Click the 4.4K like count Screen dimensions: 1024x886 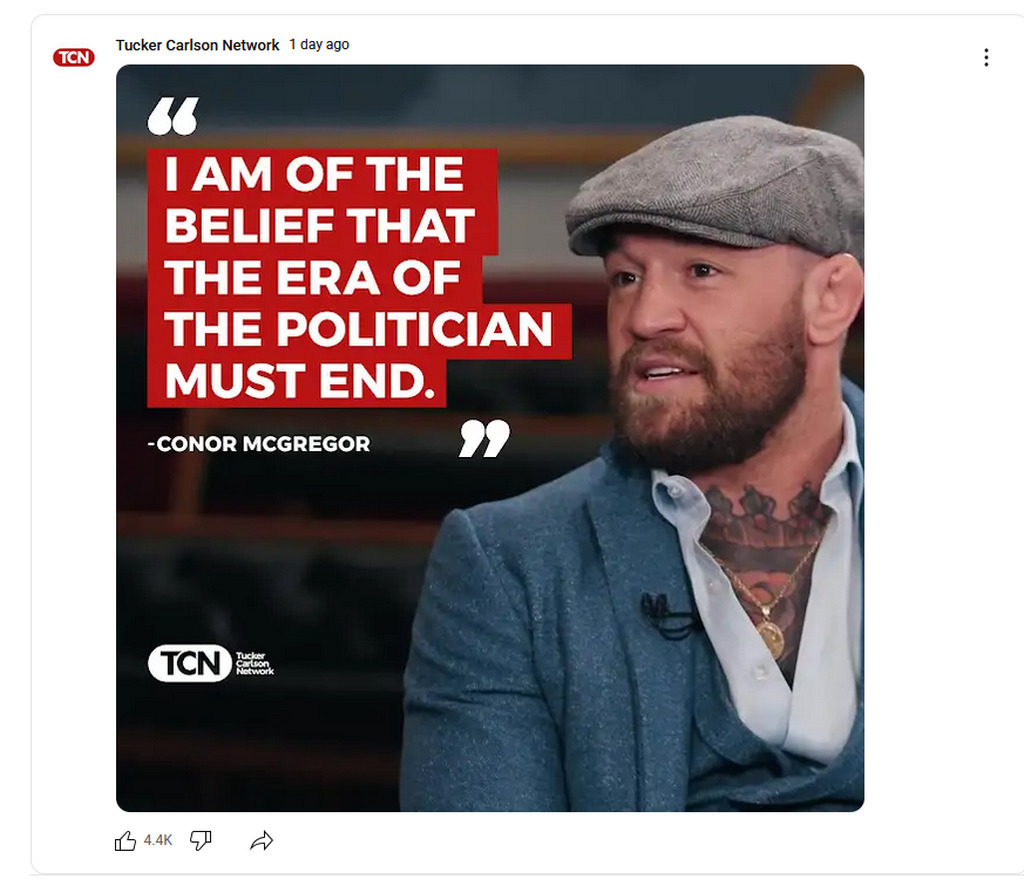[158, 841]
